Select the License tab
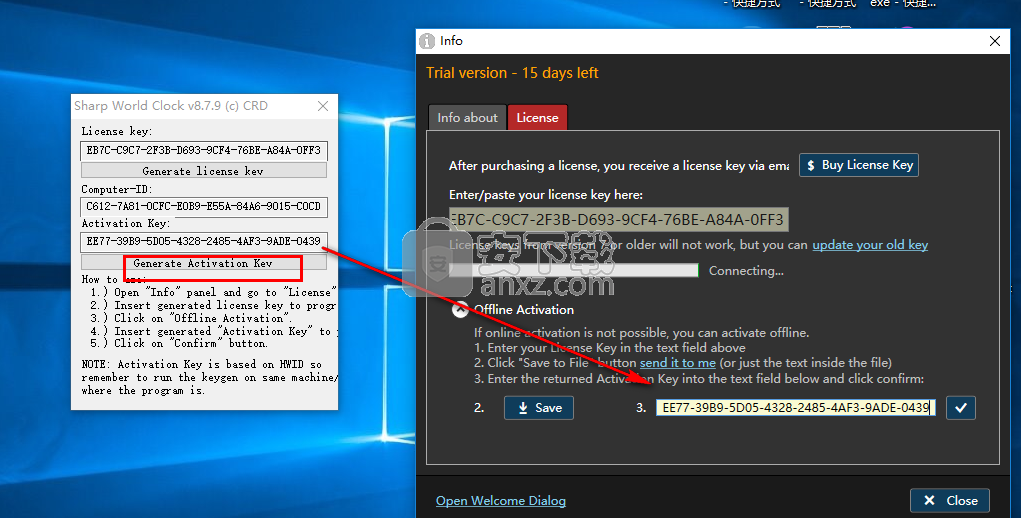 (537, 118)
